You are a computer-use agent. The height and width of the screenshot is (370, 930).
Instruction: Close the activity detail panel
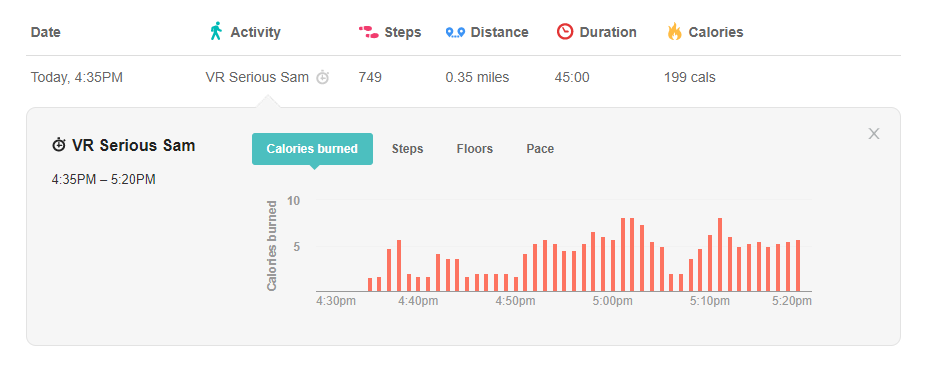point(874,134)
